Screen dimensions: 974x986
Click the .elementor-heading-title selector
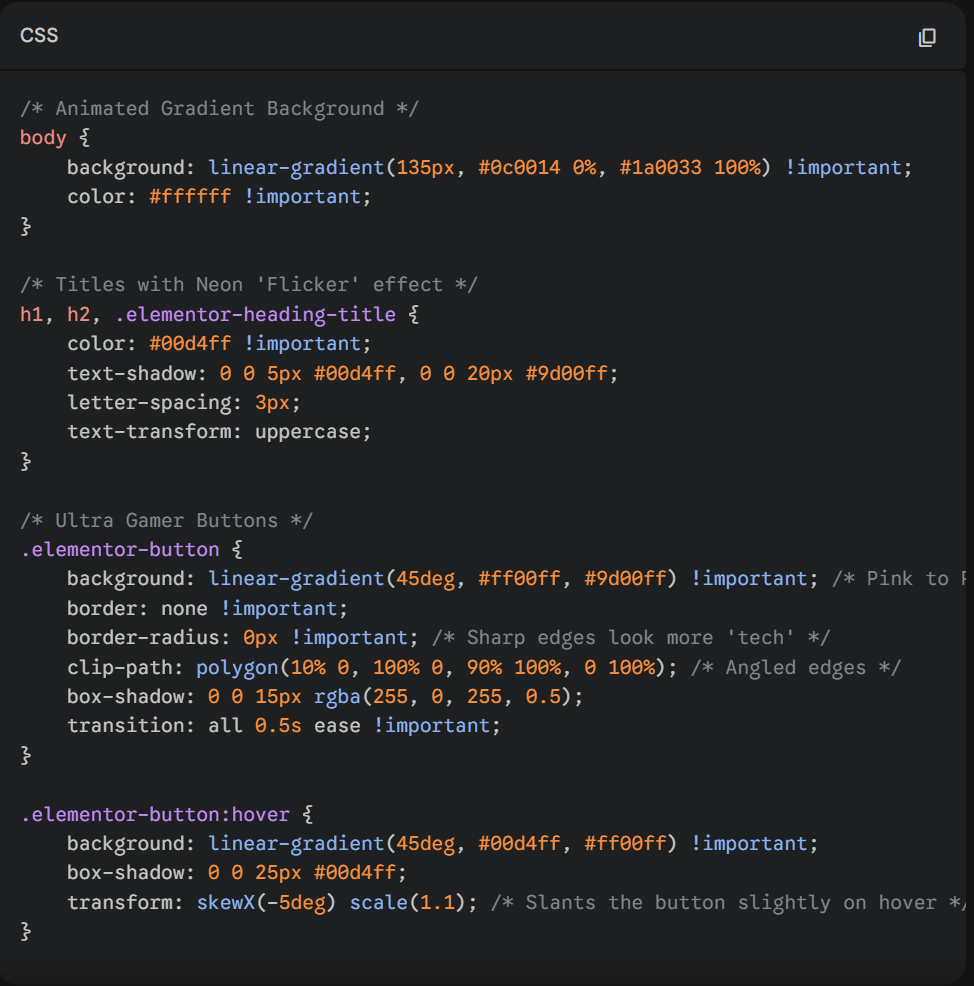pyautogui.click(x=255, y=314)
